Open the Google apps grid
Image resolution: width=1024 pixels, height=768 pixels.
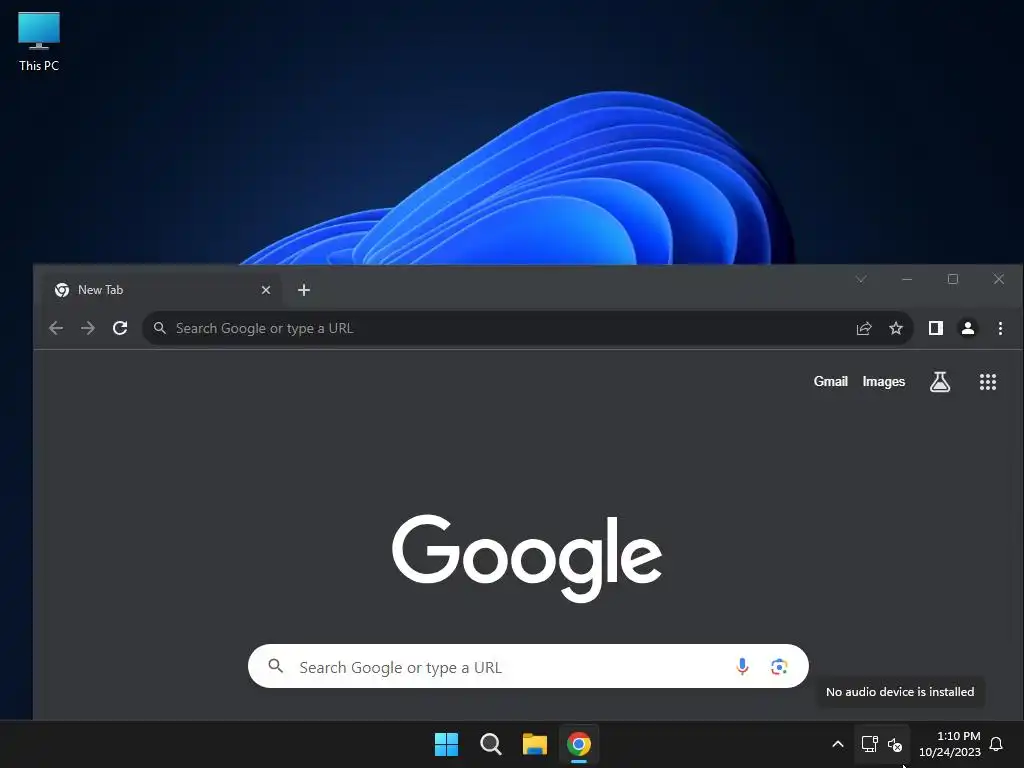pyautogui.click(x=988, y=382)
